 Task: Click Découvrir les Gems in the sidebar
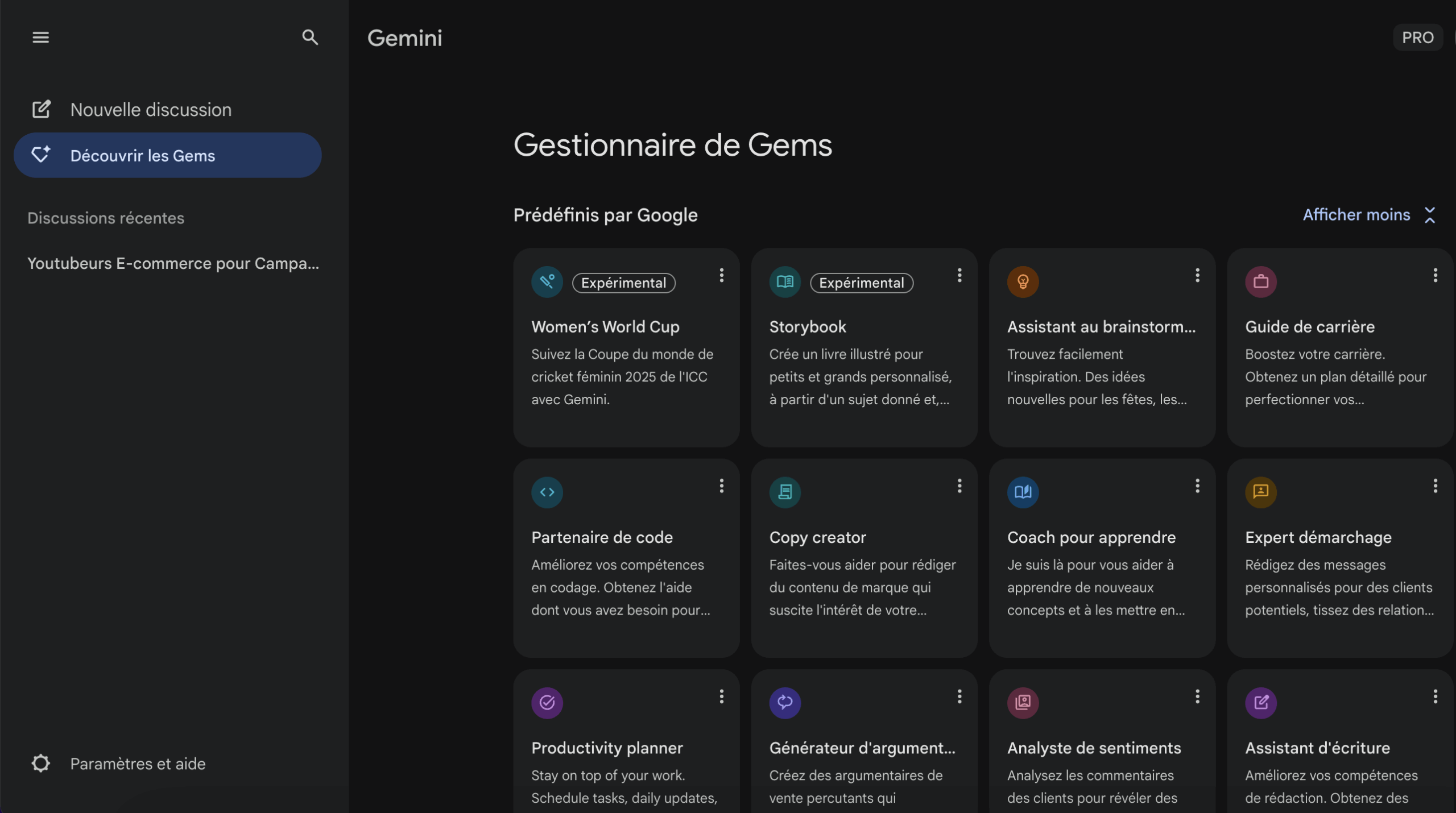tap(143, 155)
